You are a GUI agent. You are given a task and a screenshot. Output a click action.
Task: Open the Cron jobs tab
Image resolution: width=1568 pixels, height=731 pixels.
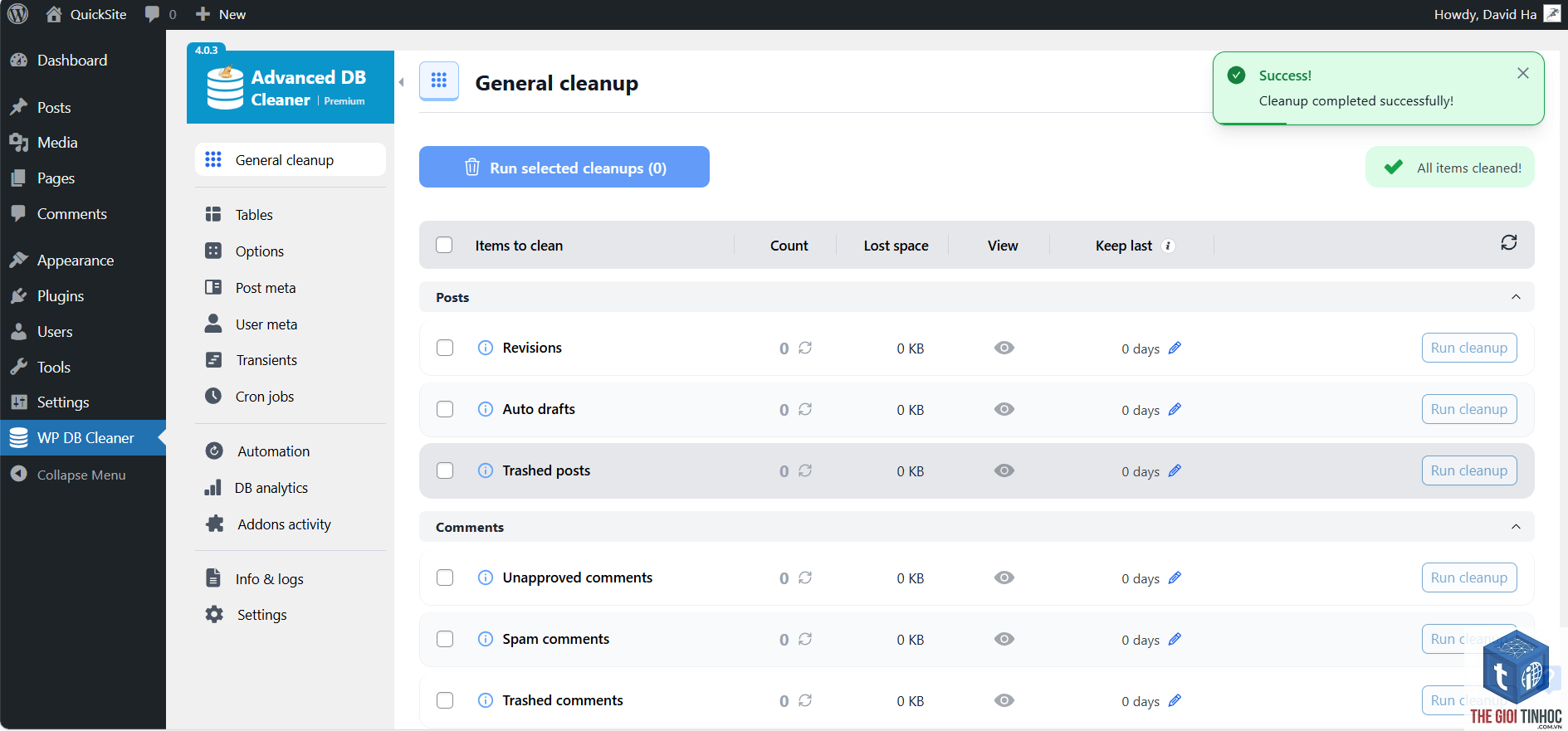pyautogui.click(x=291, y=397)
